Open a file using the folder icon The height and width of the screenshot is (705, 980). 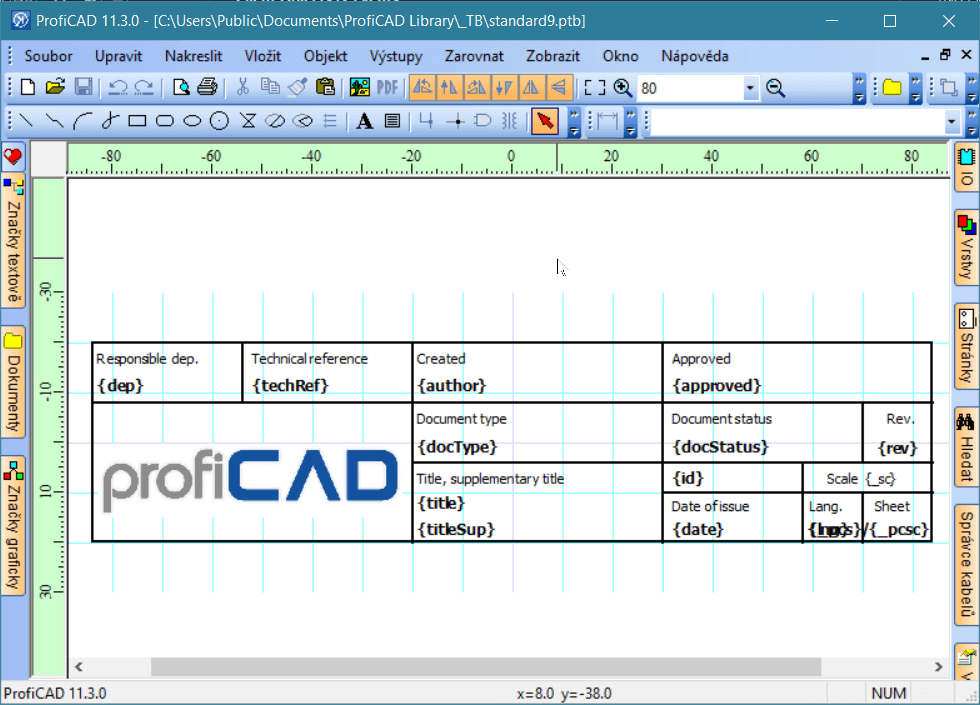click(x=55, y=88)
